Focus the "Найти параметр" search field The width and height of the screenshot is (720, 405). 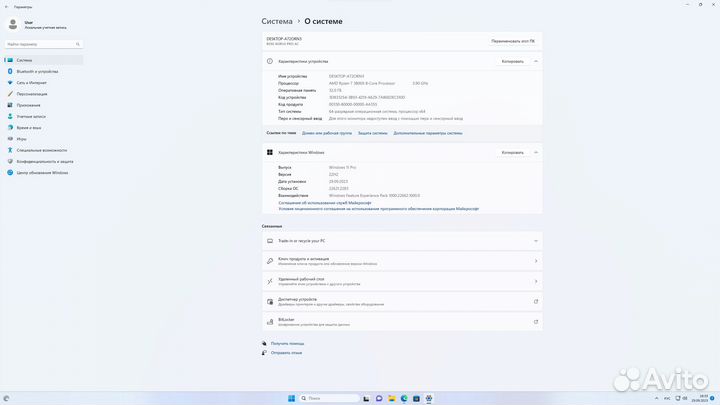(x=44, y=44)
